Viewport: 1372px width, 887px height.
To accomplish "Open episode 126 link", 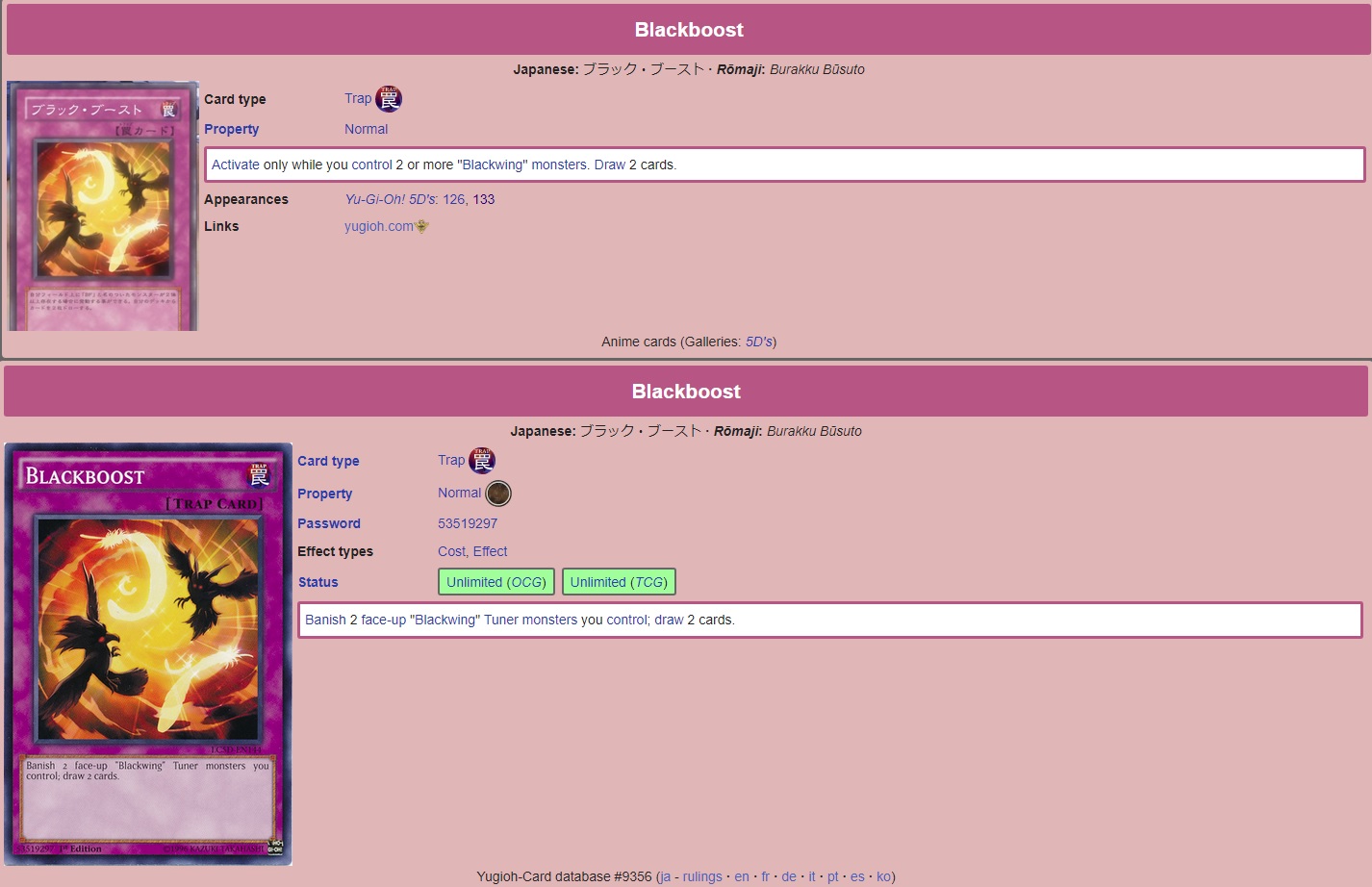I will click(454, 199).
